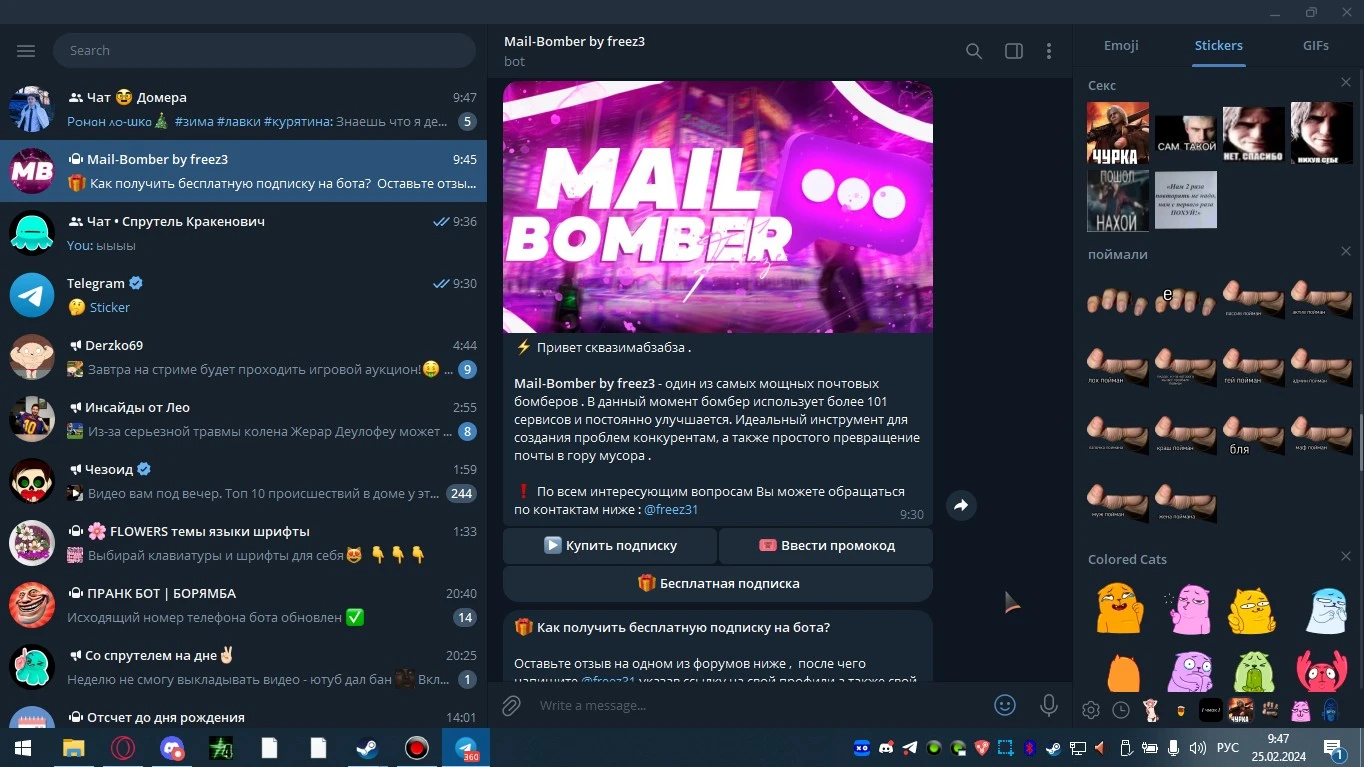Screen dimensions: 1364x767
Task: Open the ПРАНК БОТ | БОРЯМБА chat
Action: 243,605
